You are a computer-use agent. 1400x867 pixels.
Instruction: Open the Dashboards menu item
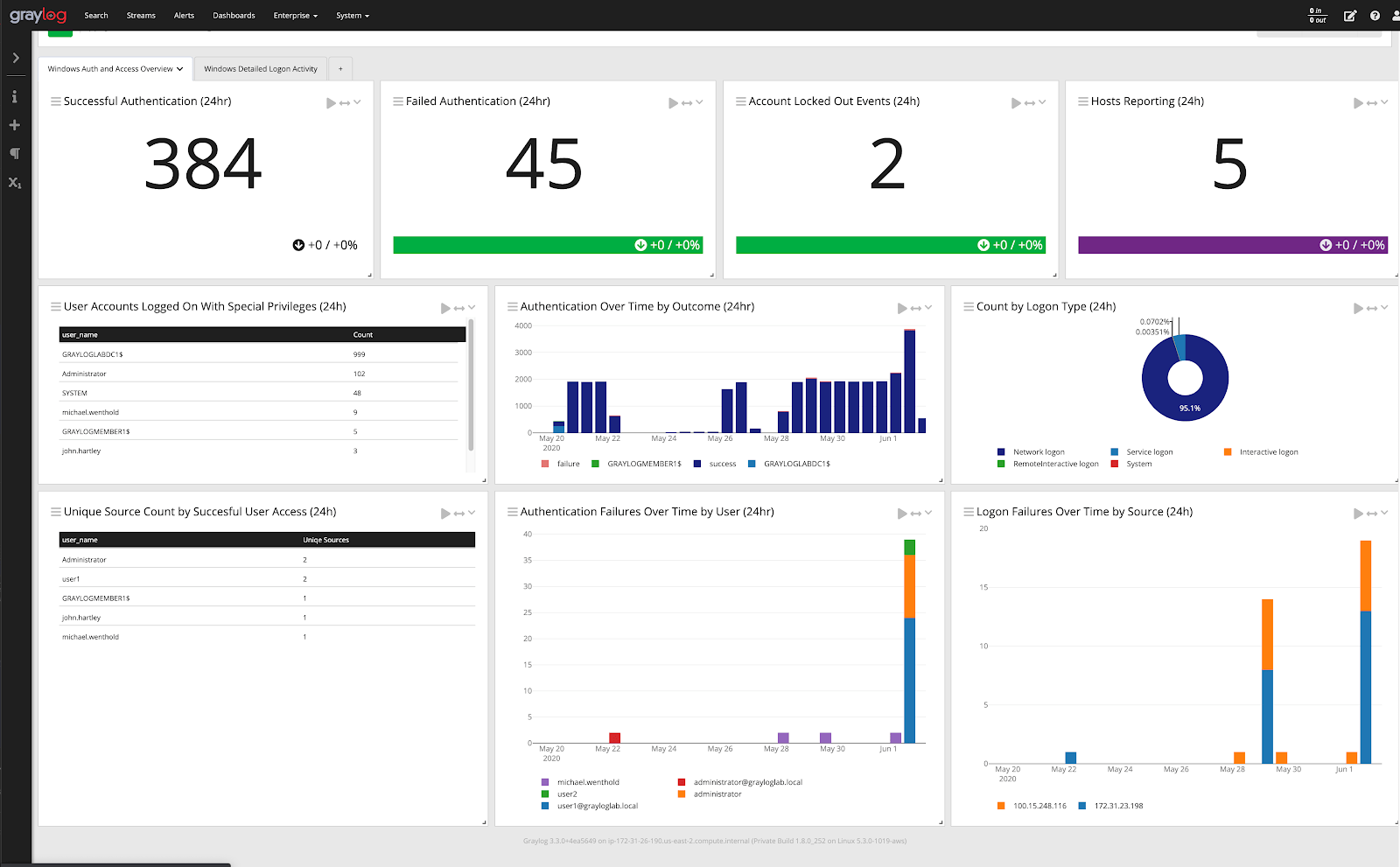(x=234, y=16)
